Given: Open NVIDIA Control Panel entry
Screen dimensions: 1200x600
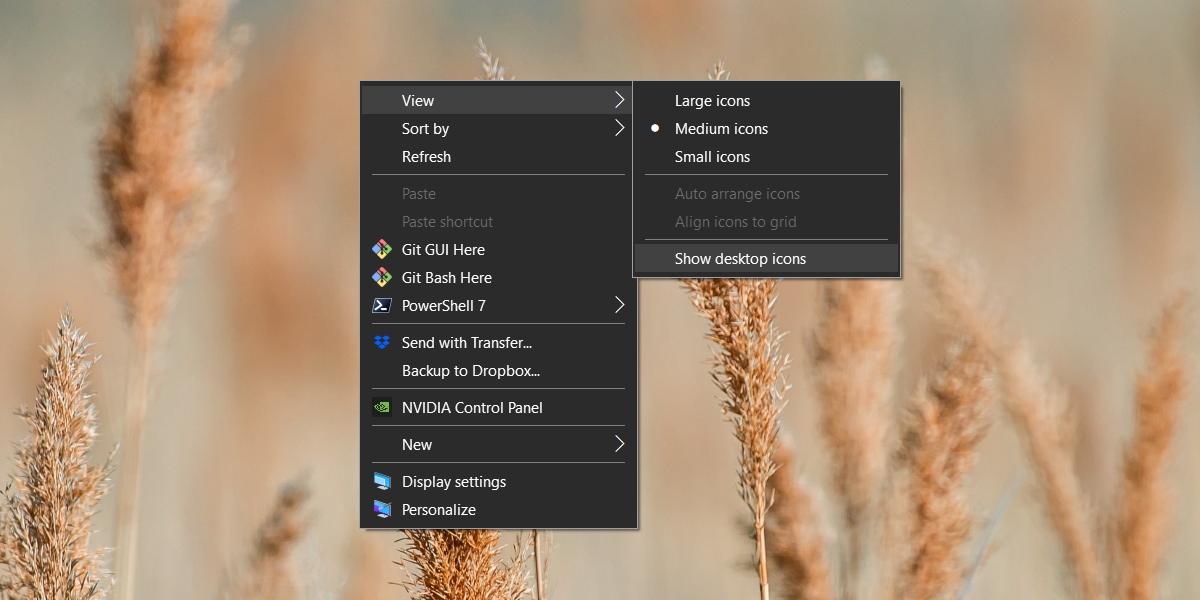Looking at the screenshot, I should coord(497,408).
